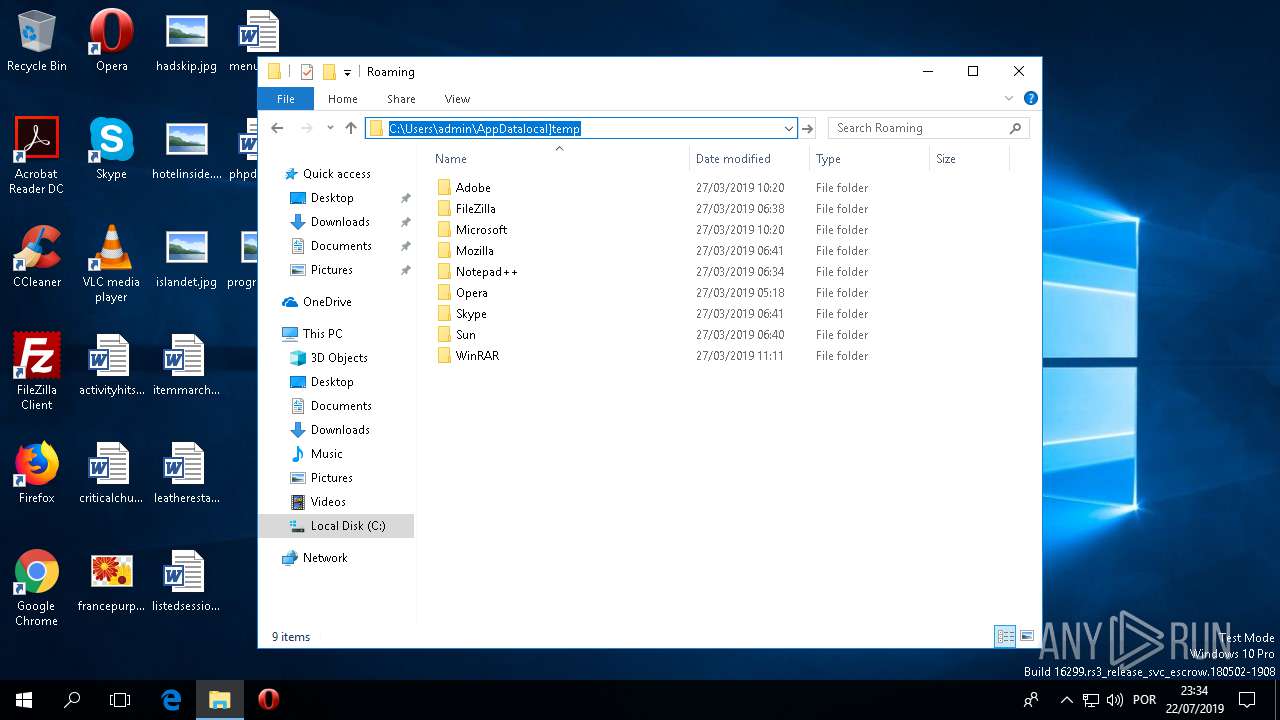Open the Windows Start menu
1280x720 pixels.
point(24,700)
